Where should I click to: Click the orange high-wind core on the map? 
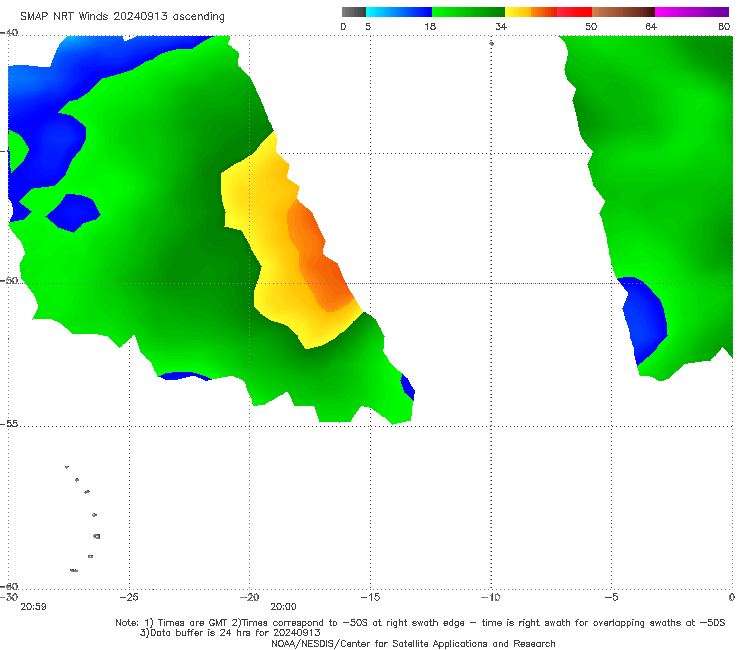[x=319, y=257]
